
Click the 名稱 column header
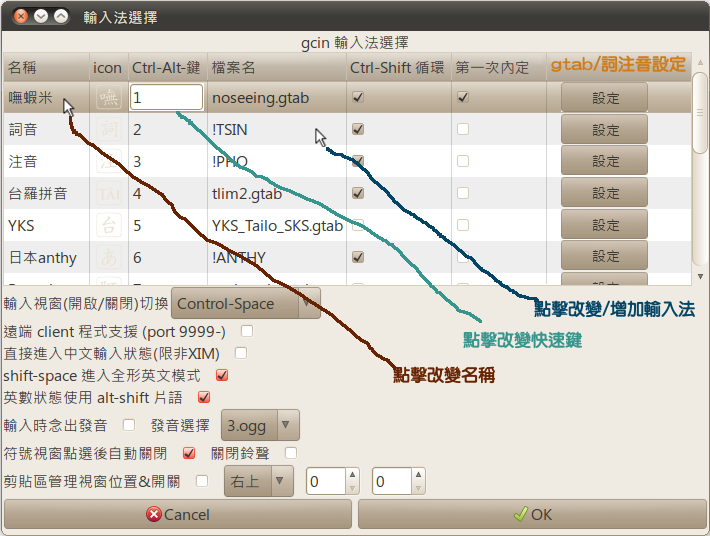(x=22, y=67)
